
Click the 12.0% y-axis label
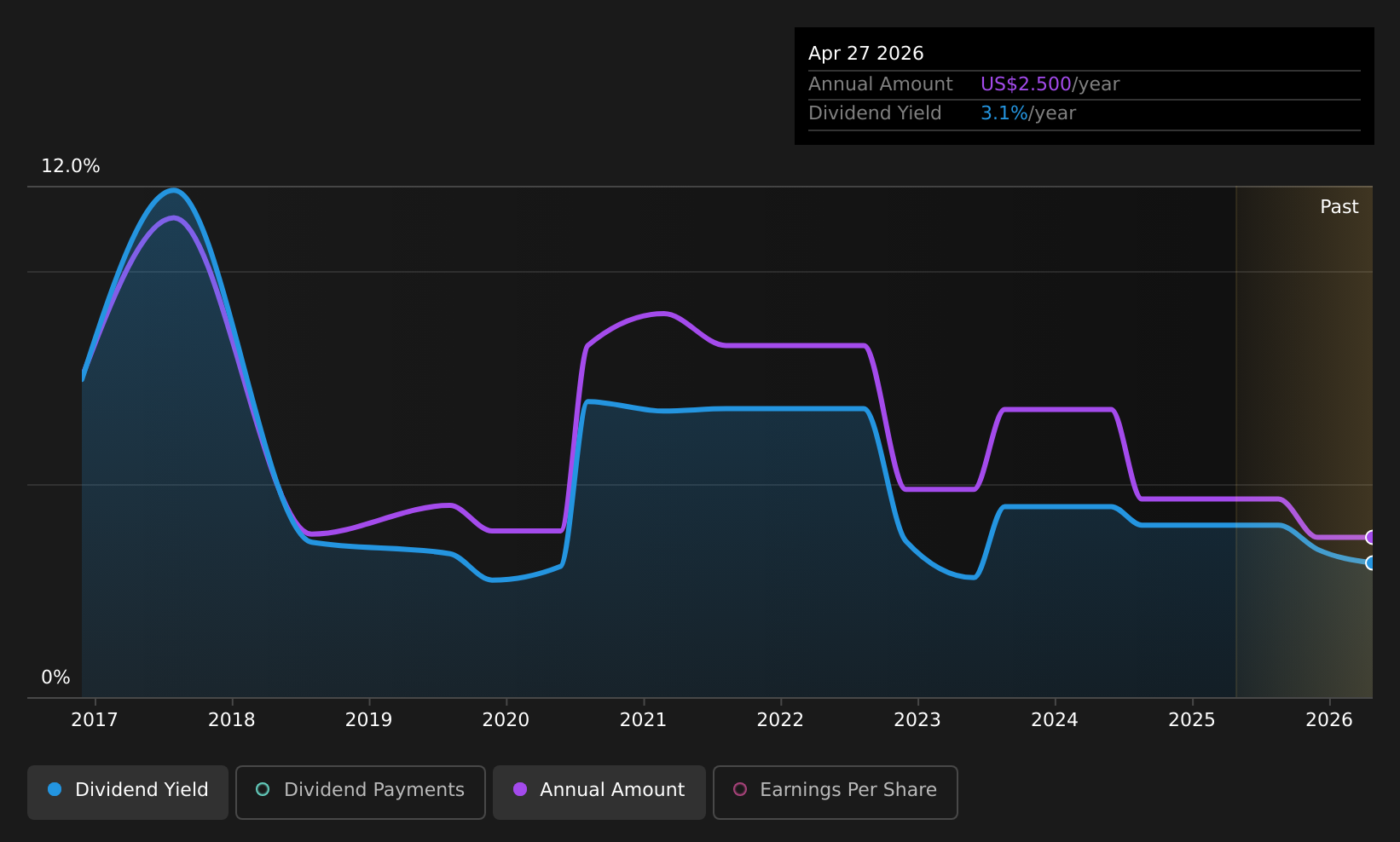pos(71,166)
